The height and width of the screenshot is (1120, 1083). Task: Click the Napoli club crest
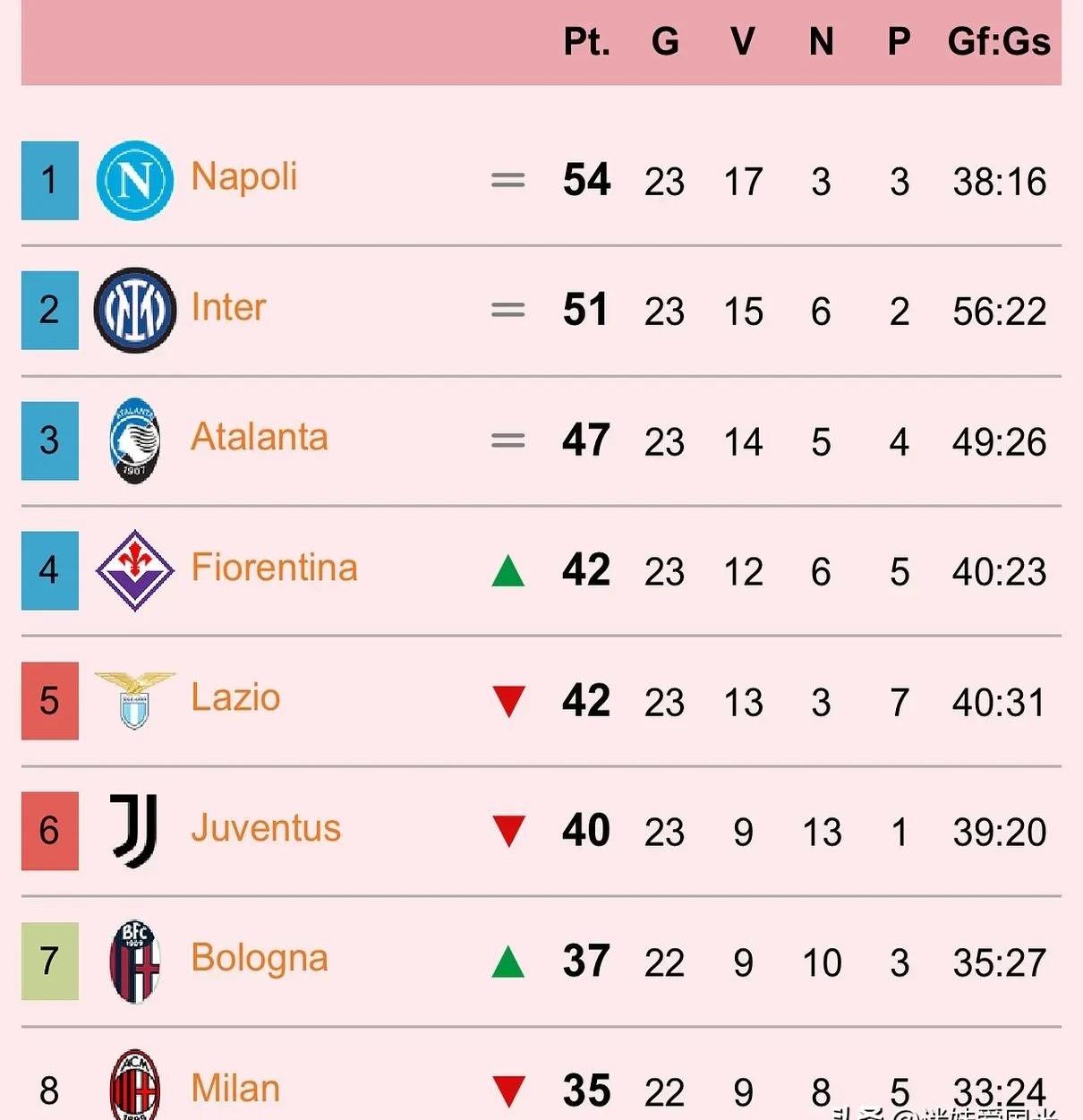[x=134, y=180]
